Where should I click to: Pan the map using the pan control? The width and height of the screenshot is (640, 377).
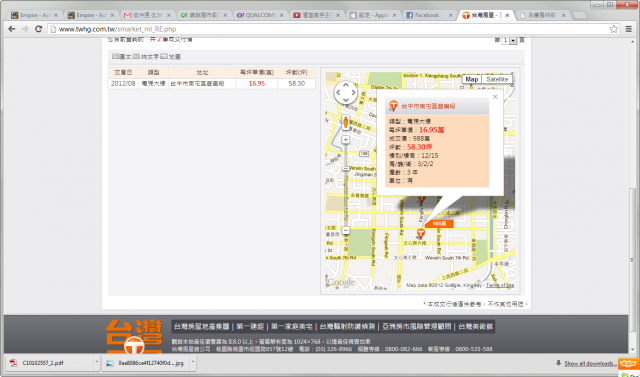coord(346,92)
